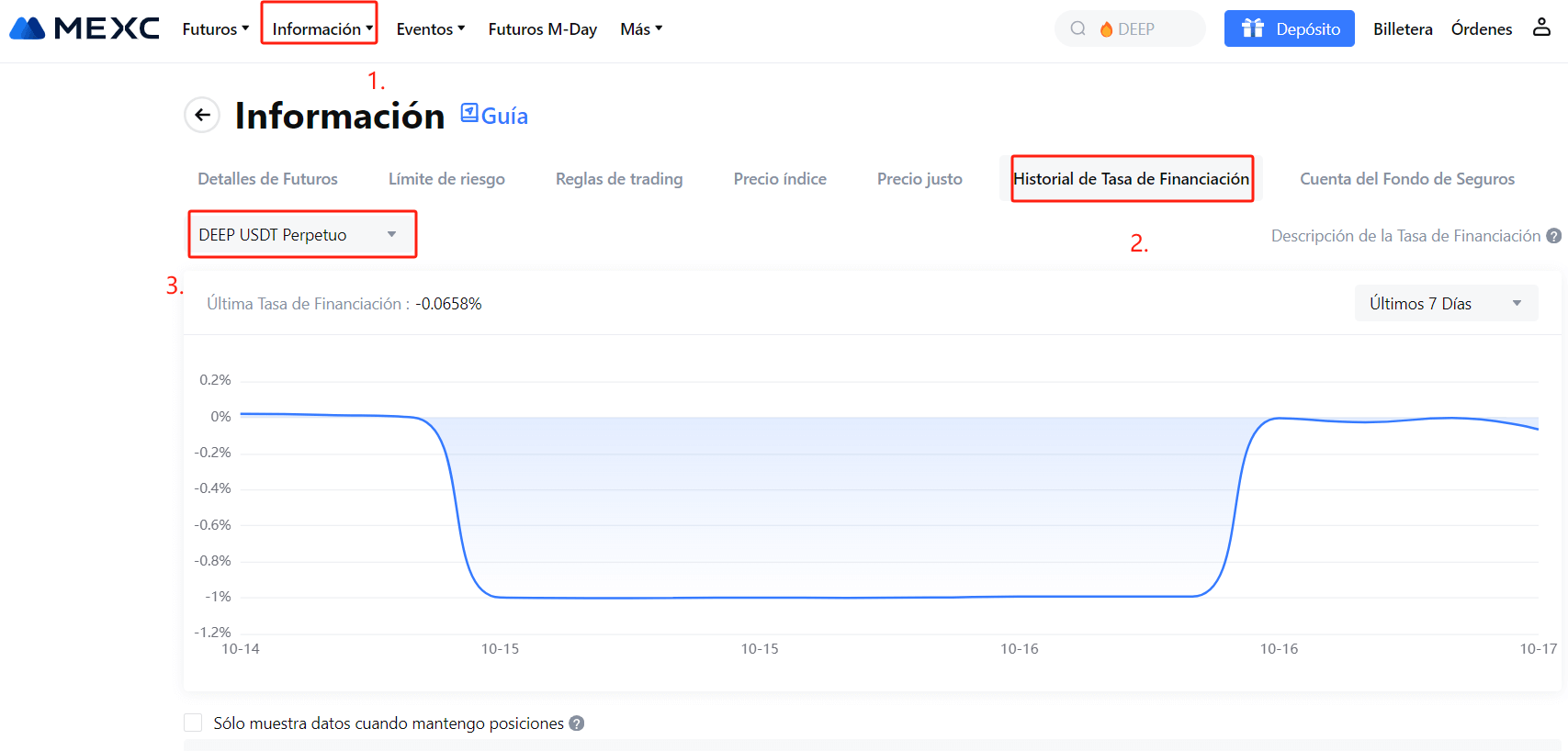Open the Últimos 7 Días dropdown

(x=1445, y=304)
